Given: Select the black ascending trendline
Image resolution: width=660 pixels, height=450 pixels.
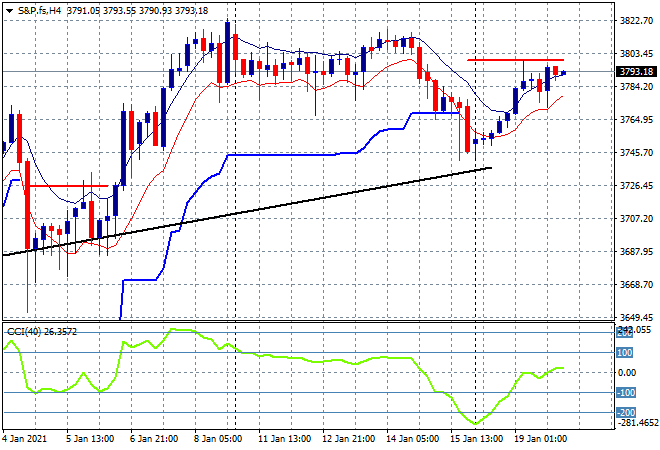Looking at the screenshot, I should tap(290, 205).
